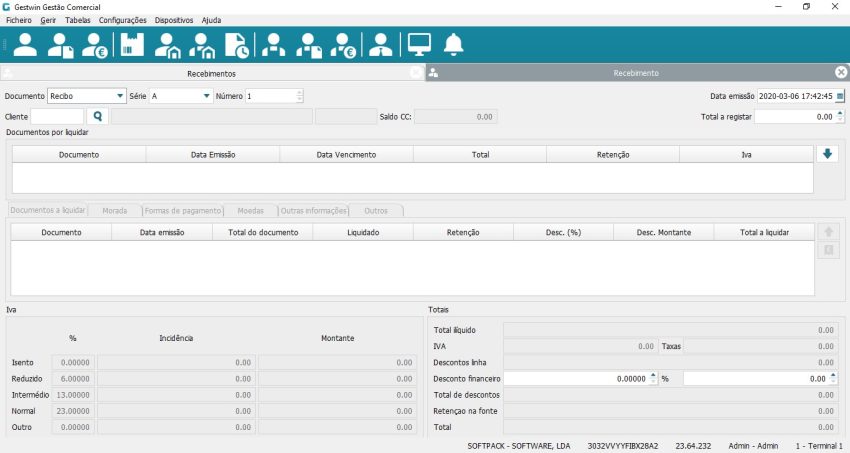850x453 pixels.
Task: Click the Cliente input field
Action: (x=57, y=117)
